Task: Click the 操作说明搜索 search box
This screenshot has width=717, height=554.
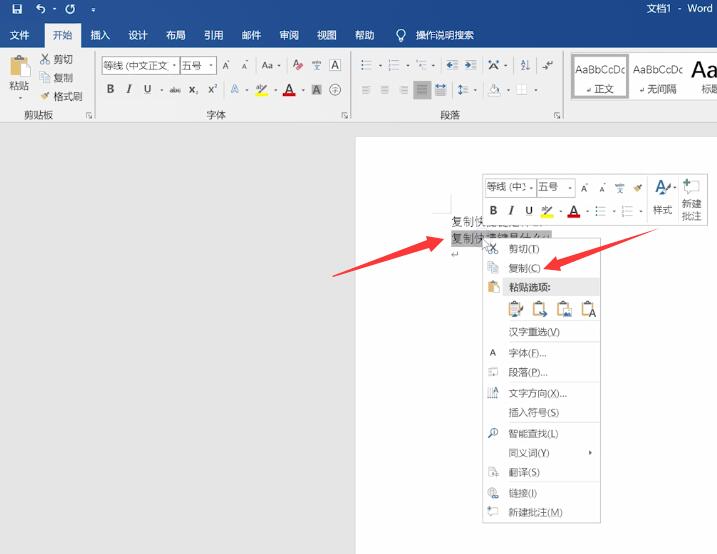Action: pyautogui.click(x=444, y=35)
